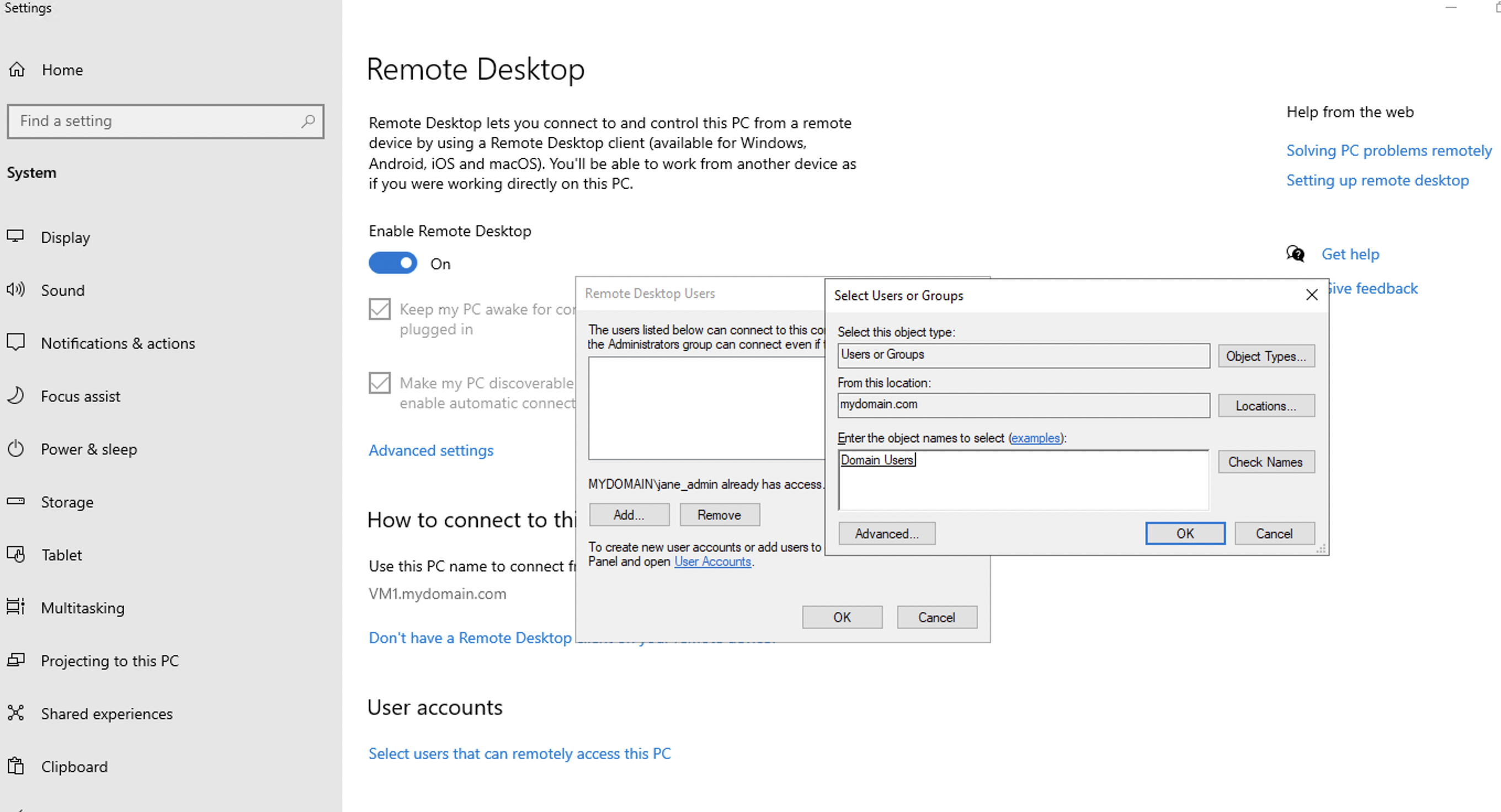Open Notifications & actions settings
Screen dimensions: 1501x812
coord(118,343)
